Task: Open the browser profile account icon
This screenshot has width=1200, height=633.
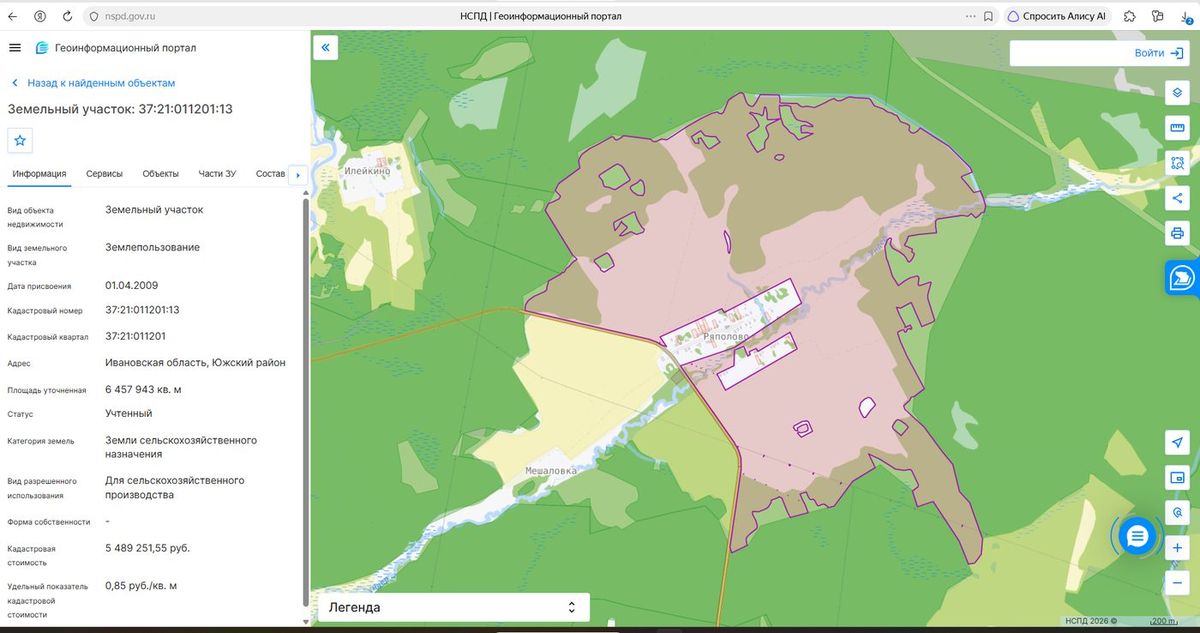Action: tap(40, 16)
